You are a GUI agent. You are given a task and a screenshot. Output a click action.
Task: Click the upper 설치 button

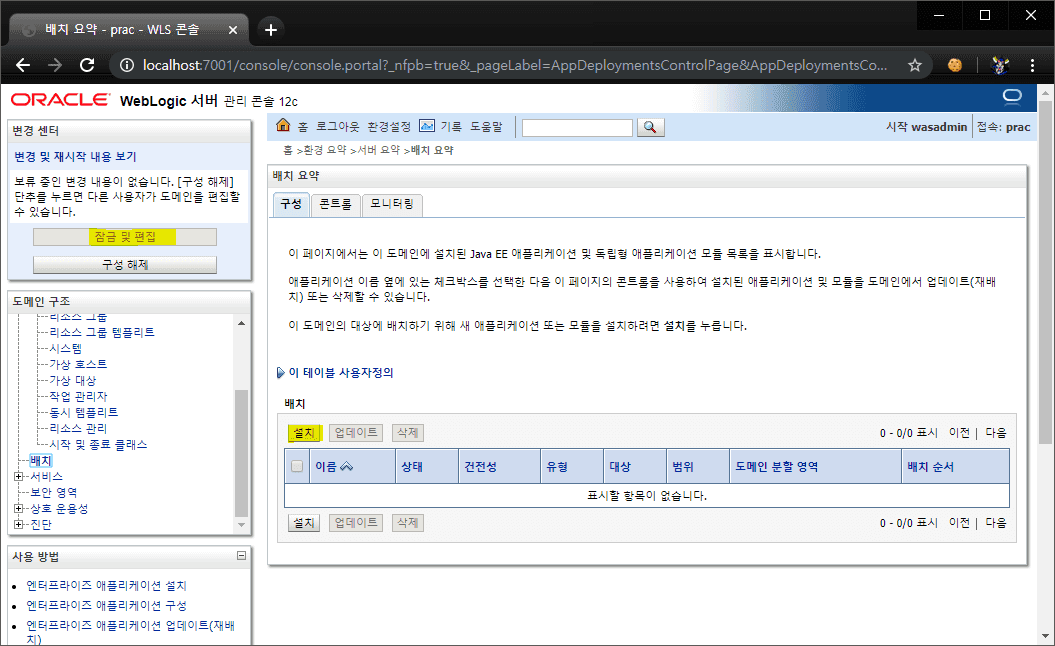[304, 433]
